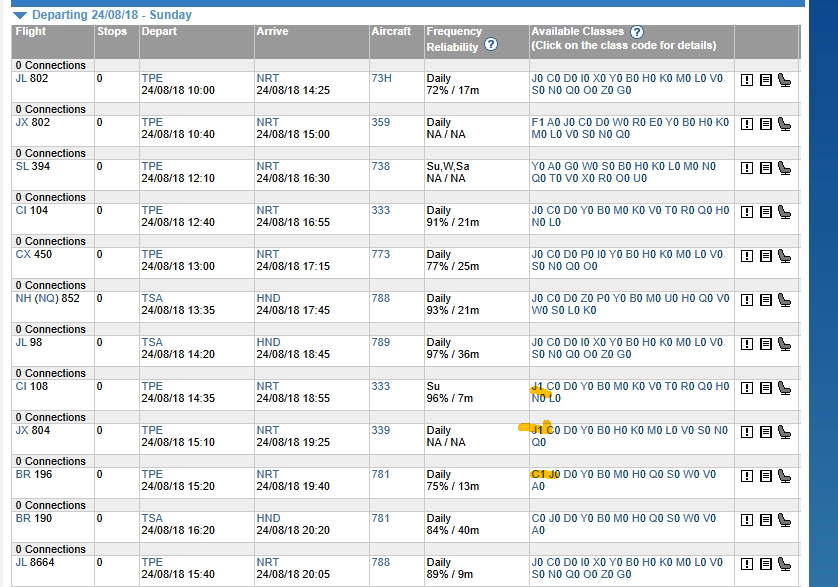This screenshot has width=838, height=587.
Task: Open flight JL 98 link
Action: (x=28, y=342)
